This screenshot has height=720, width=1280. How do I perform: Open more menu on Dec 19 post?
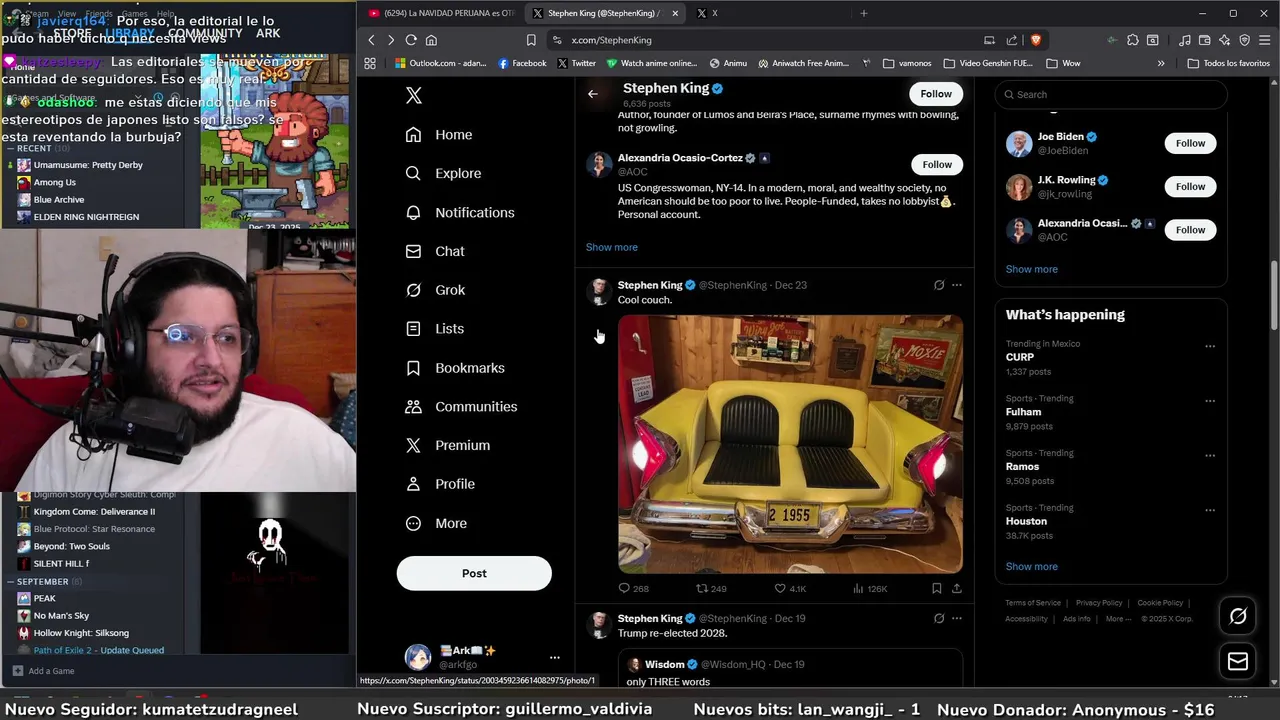click(957, 618)
